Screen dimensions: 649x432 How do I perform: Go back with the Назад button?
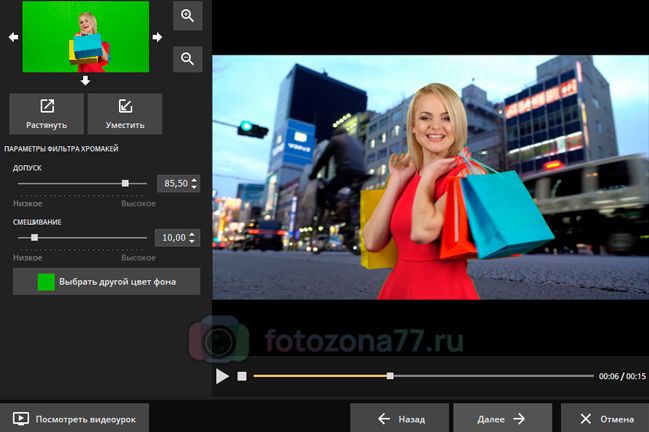(x=399, y=419)
